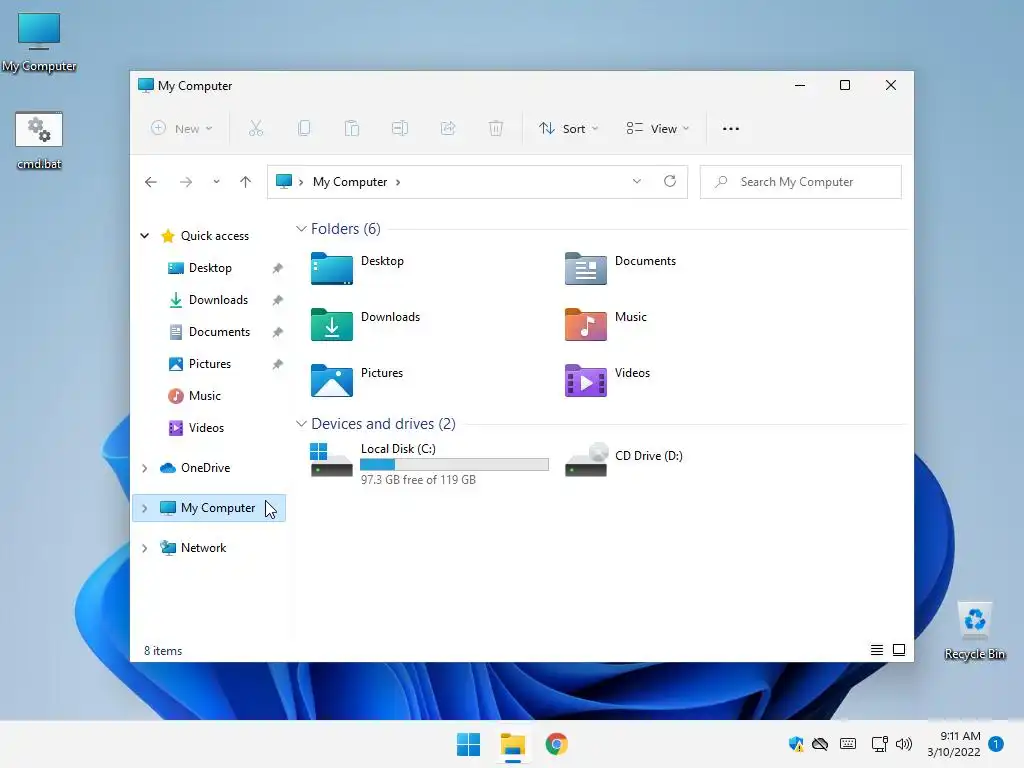Select the Desktop folder icon in Folders
Viewport: 1024px width, 768px height.
click(x=332, y=268)
